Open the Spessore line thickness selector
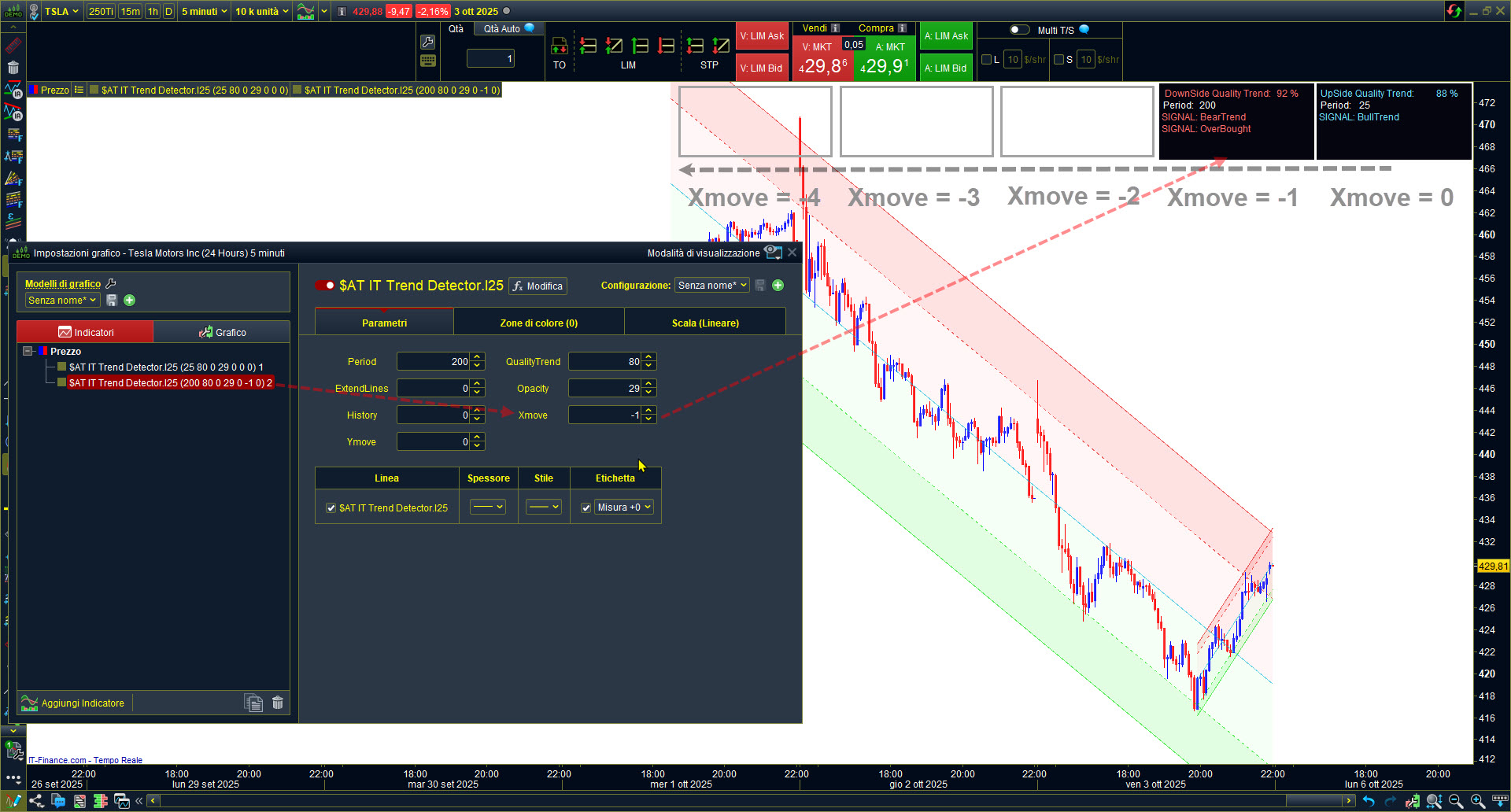Viewport: 1511px width, 812px height. (x=488, y=507)
